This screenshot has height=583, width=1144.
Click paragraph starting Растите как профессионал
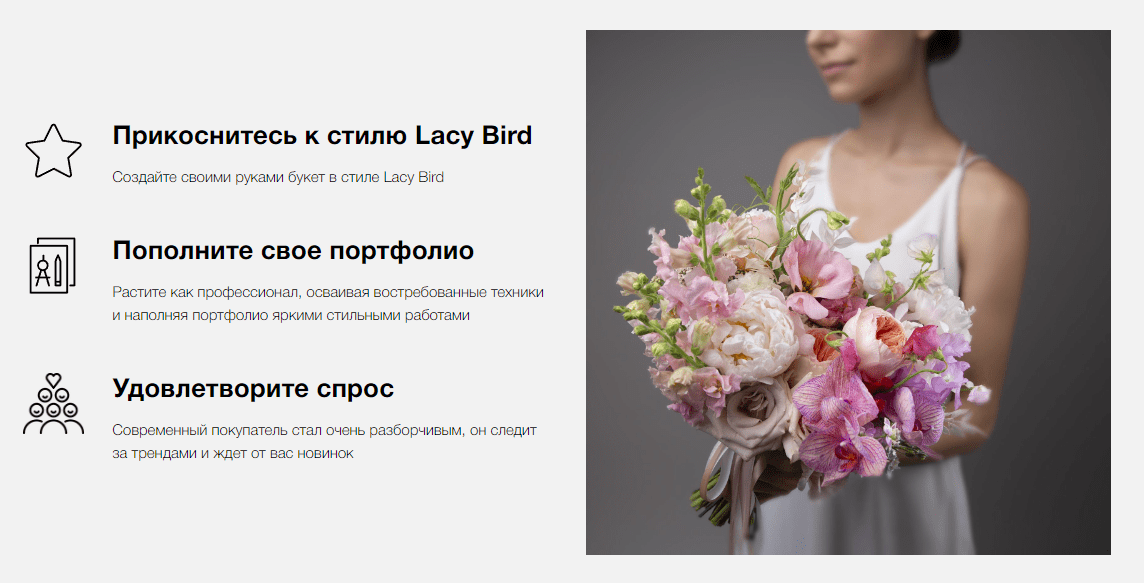tap(328, 304)
